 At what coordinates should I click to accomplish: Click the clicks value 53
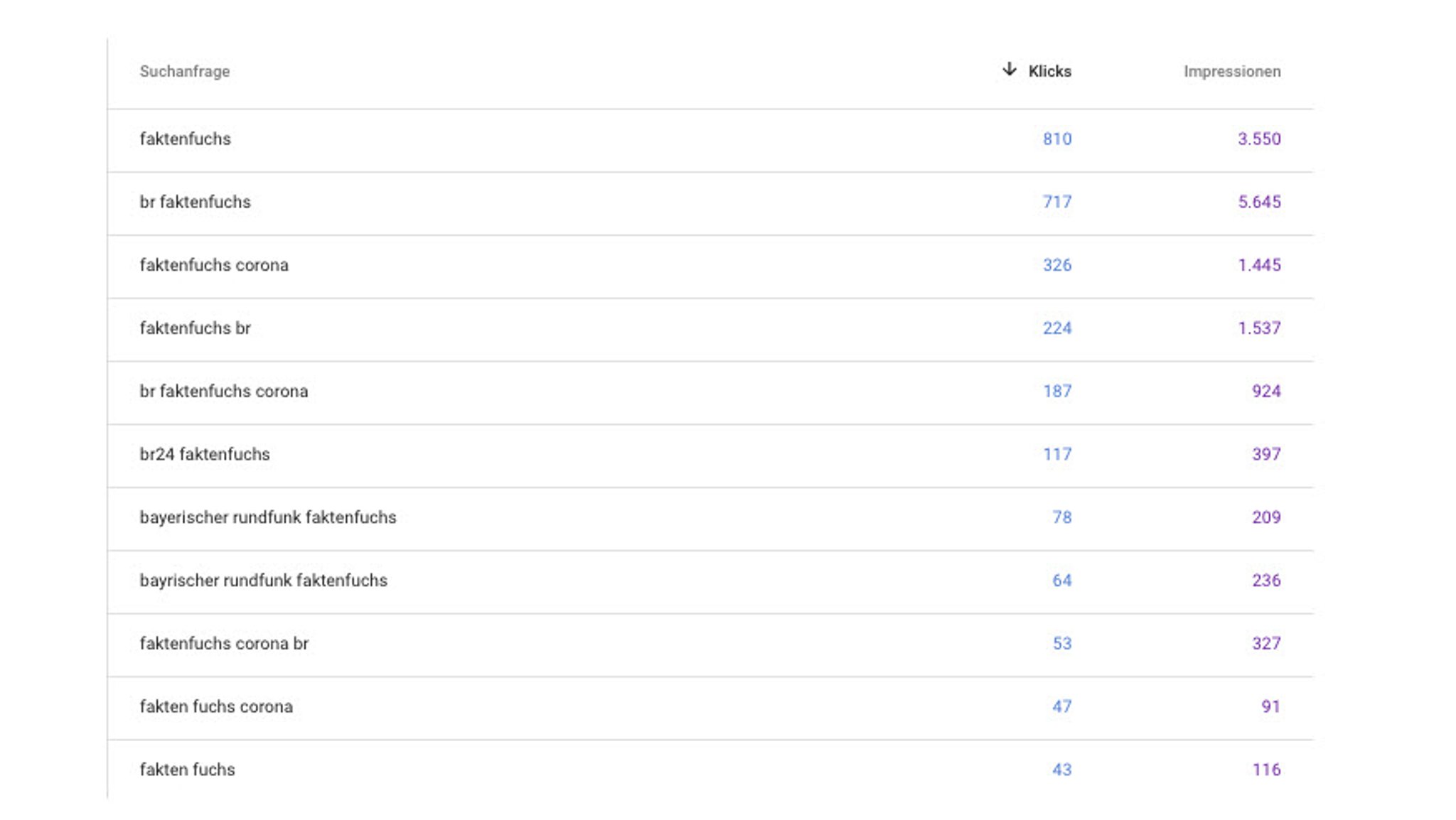tap(1062, 643)
